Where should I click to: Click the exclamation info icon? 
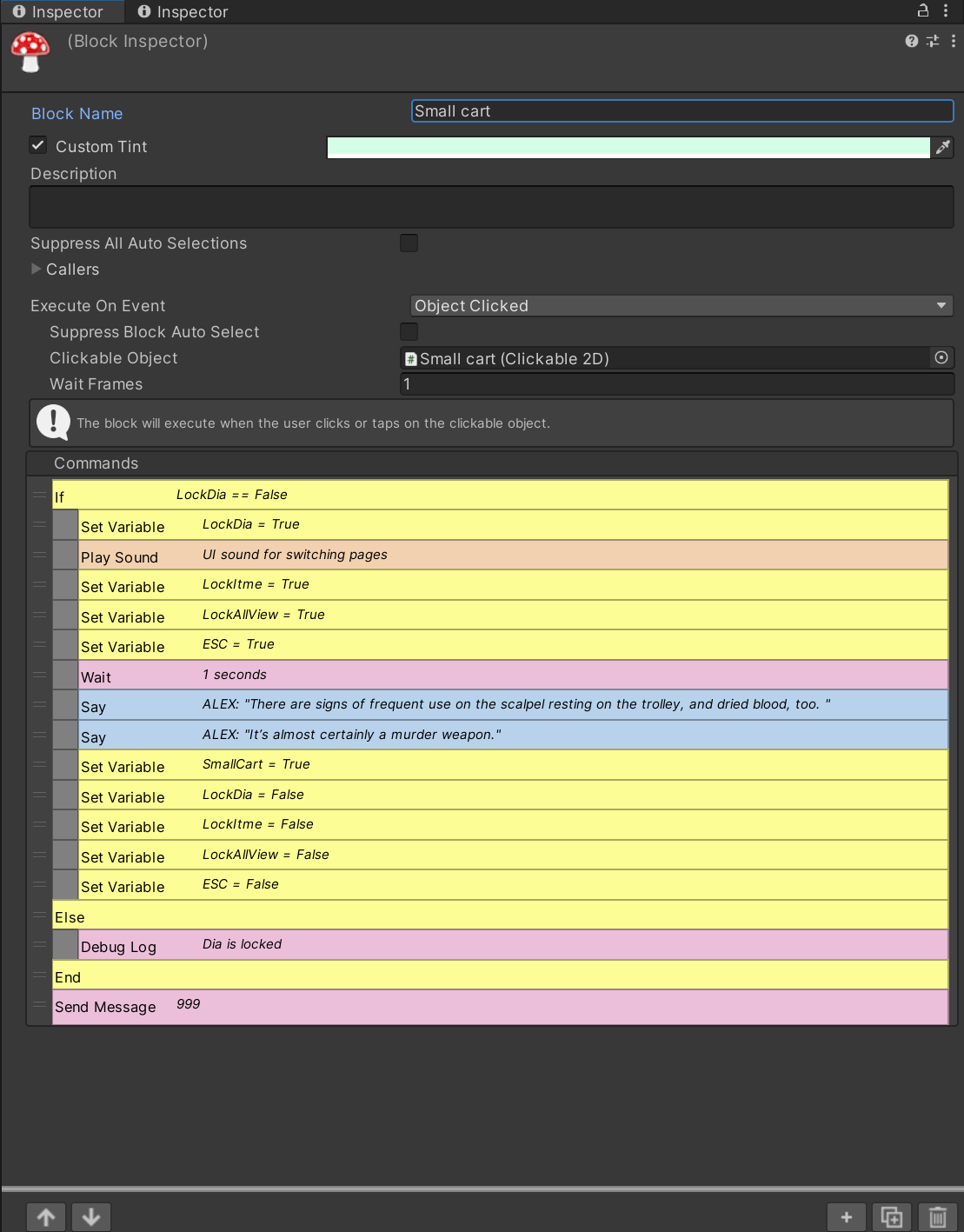click(x=53, y=423)
